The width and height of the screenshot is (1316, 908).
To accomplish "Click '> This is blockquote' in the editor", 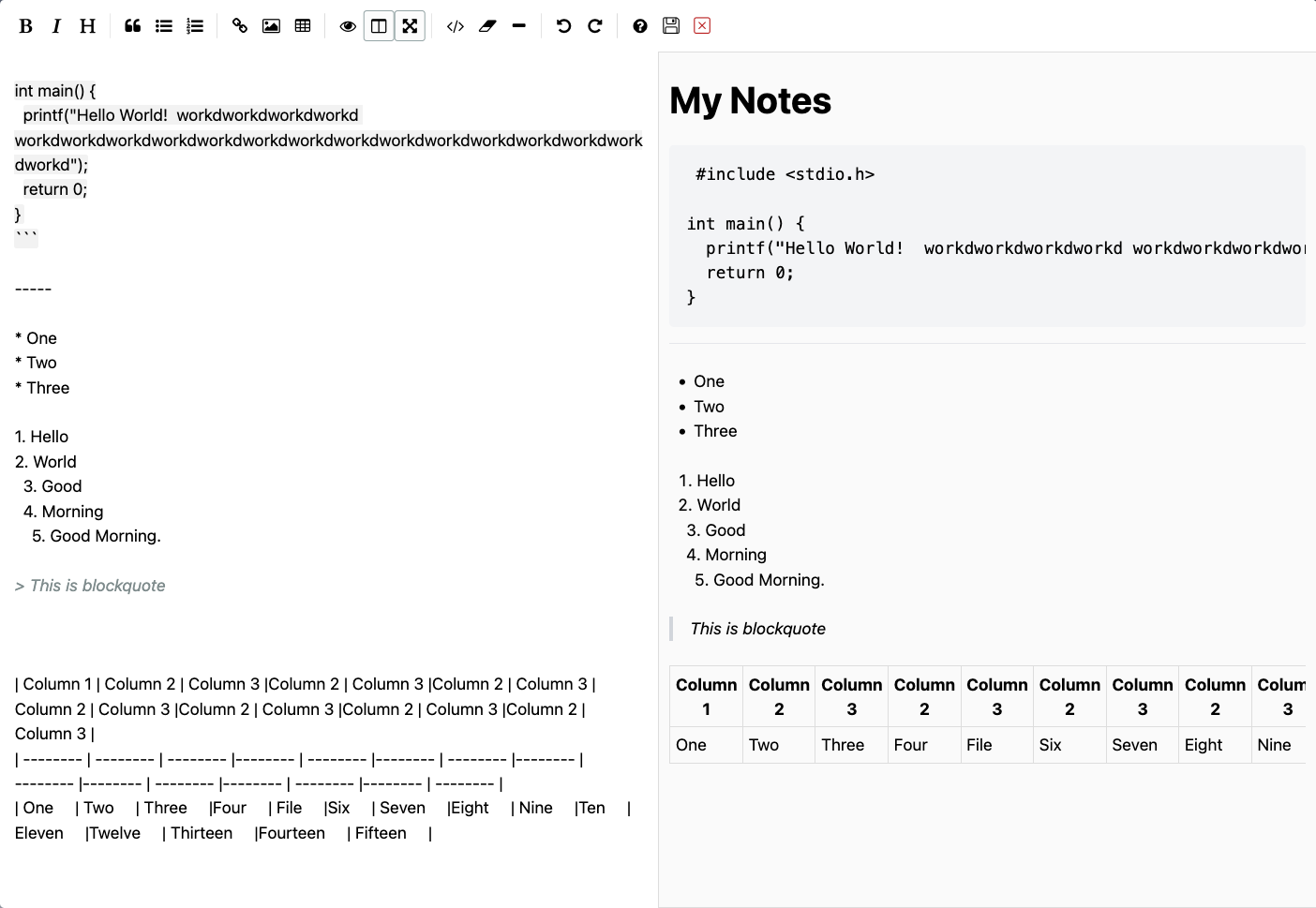I will [90, 586].
